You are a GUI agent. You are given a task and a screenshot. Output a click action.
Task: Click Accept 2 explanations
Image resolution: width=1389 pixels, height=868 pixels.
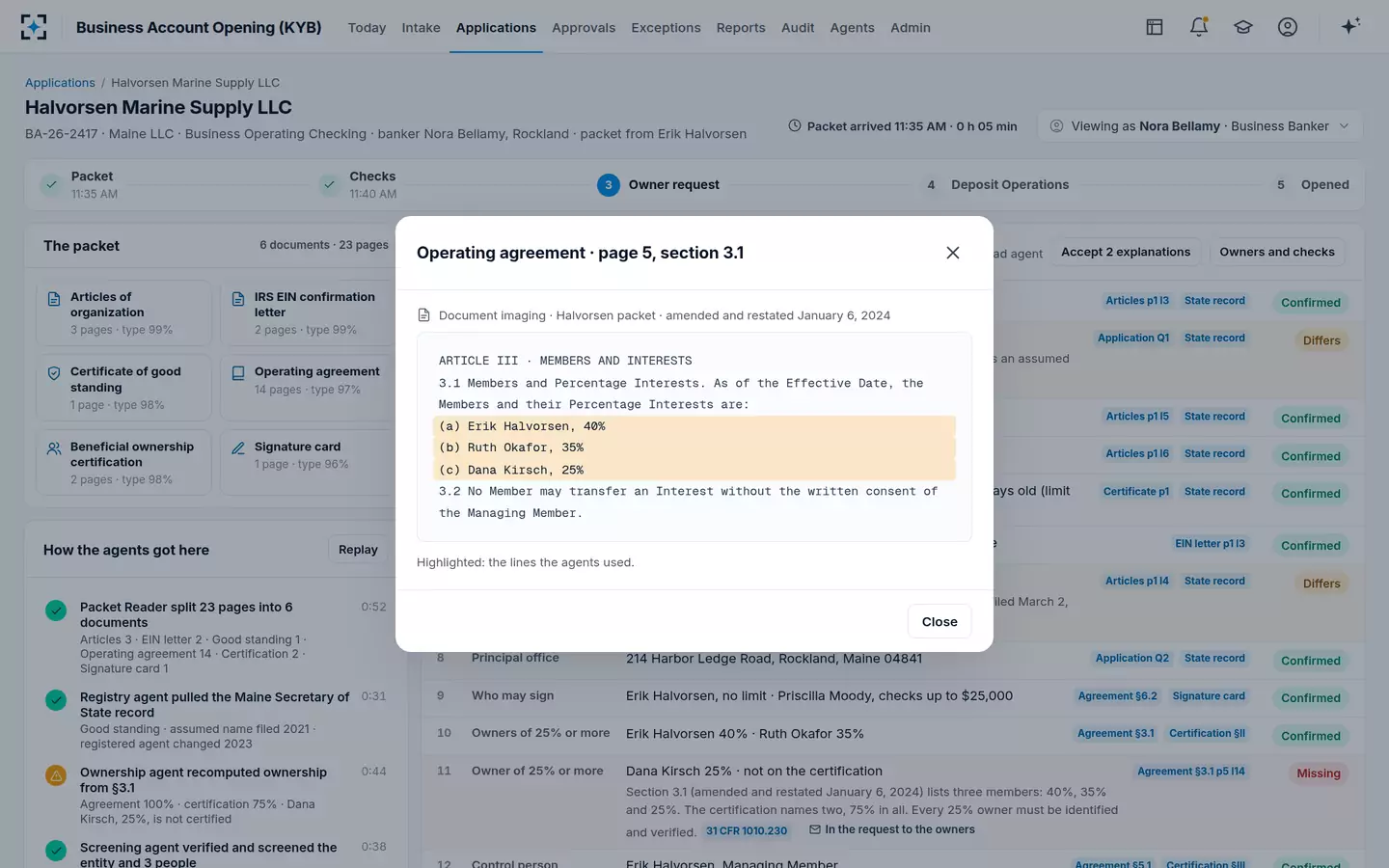tap(1126, 253)
